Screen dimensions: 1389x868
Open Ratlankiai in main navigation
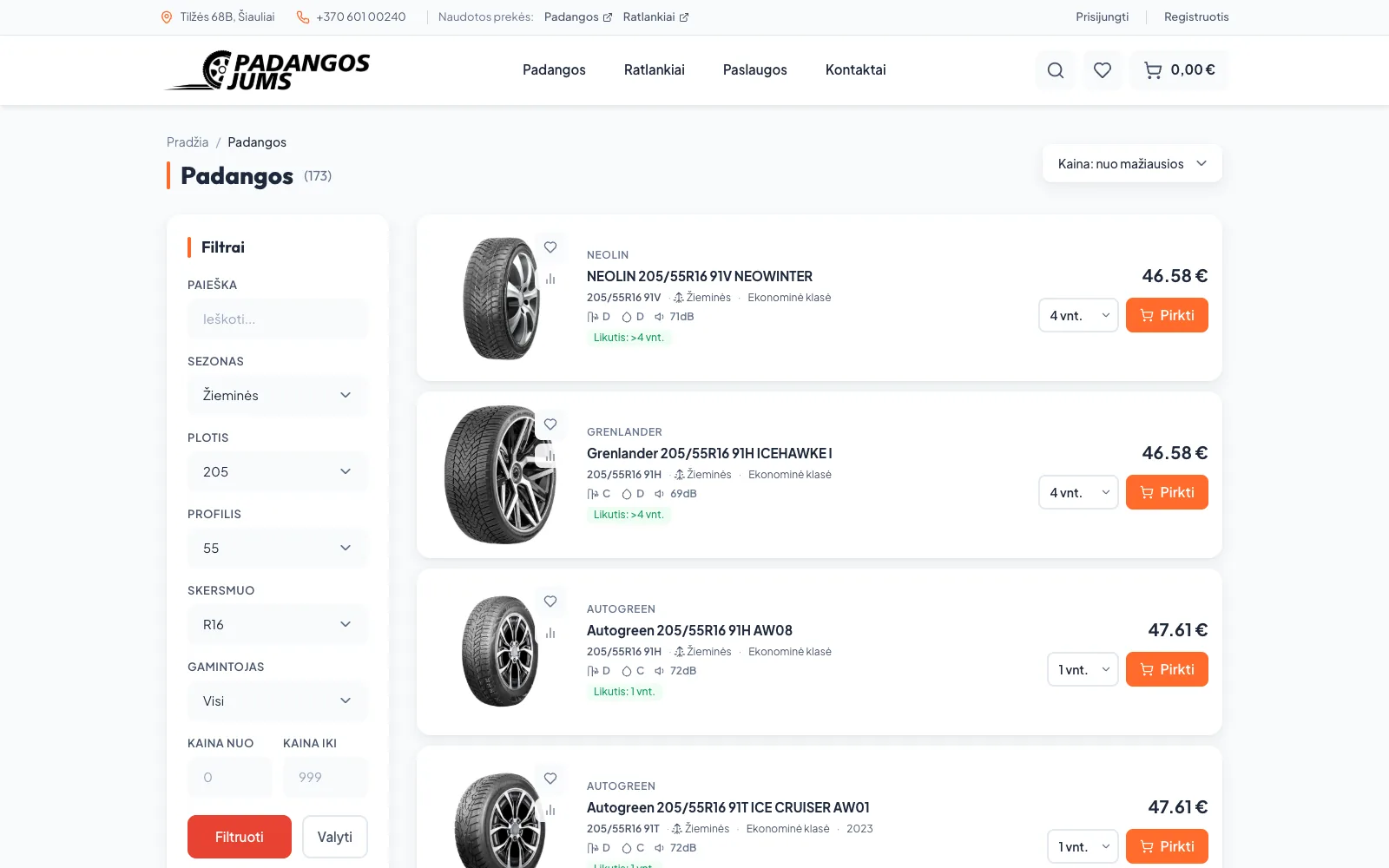click(655, 70)
